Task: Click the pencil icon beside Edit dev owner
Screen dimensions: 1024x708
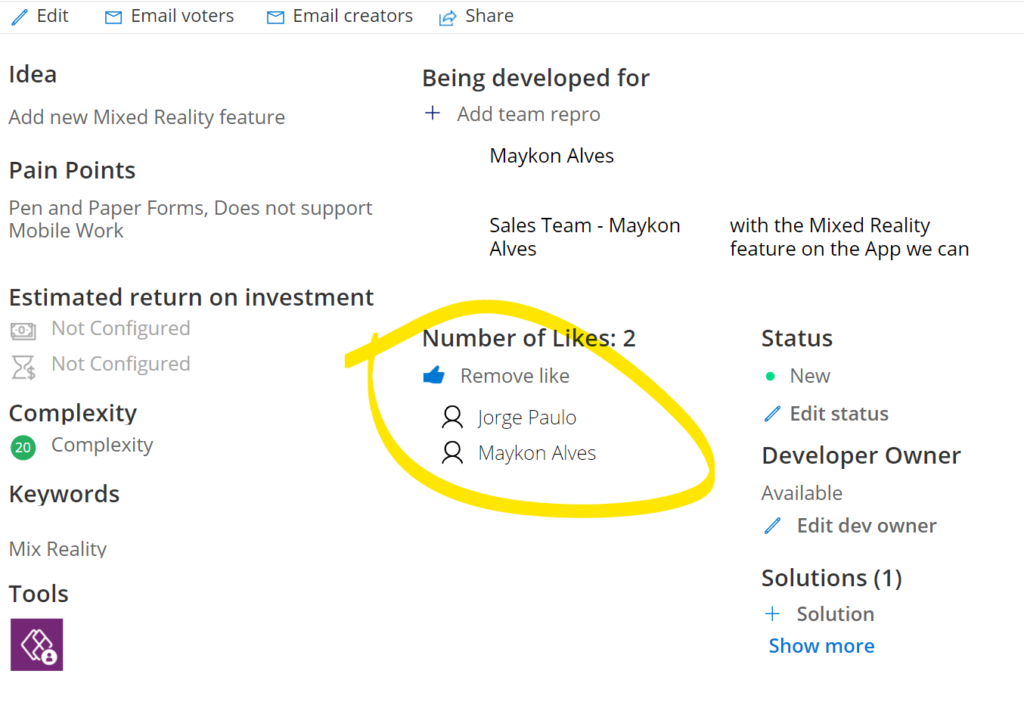Action: (x=772, y=526)
